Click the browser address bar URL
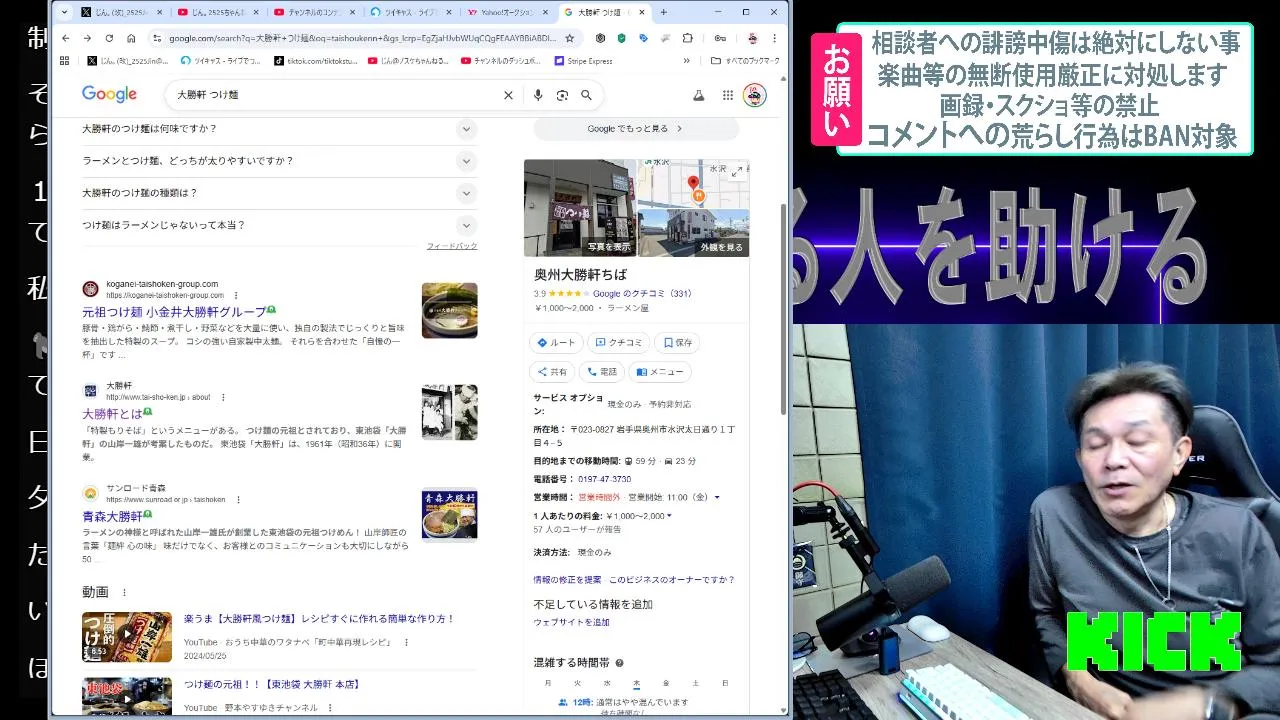 point(362,38)
